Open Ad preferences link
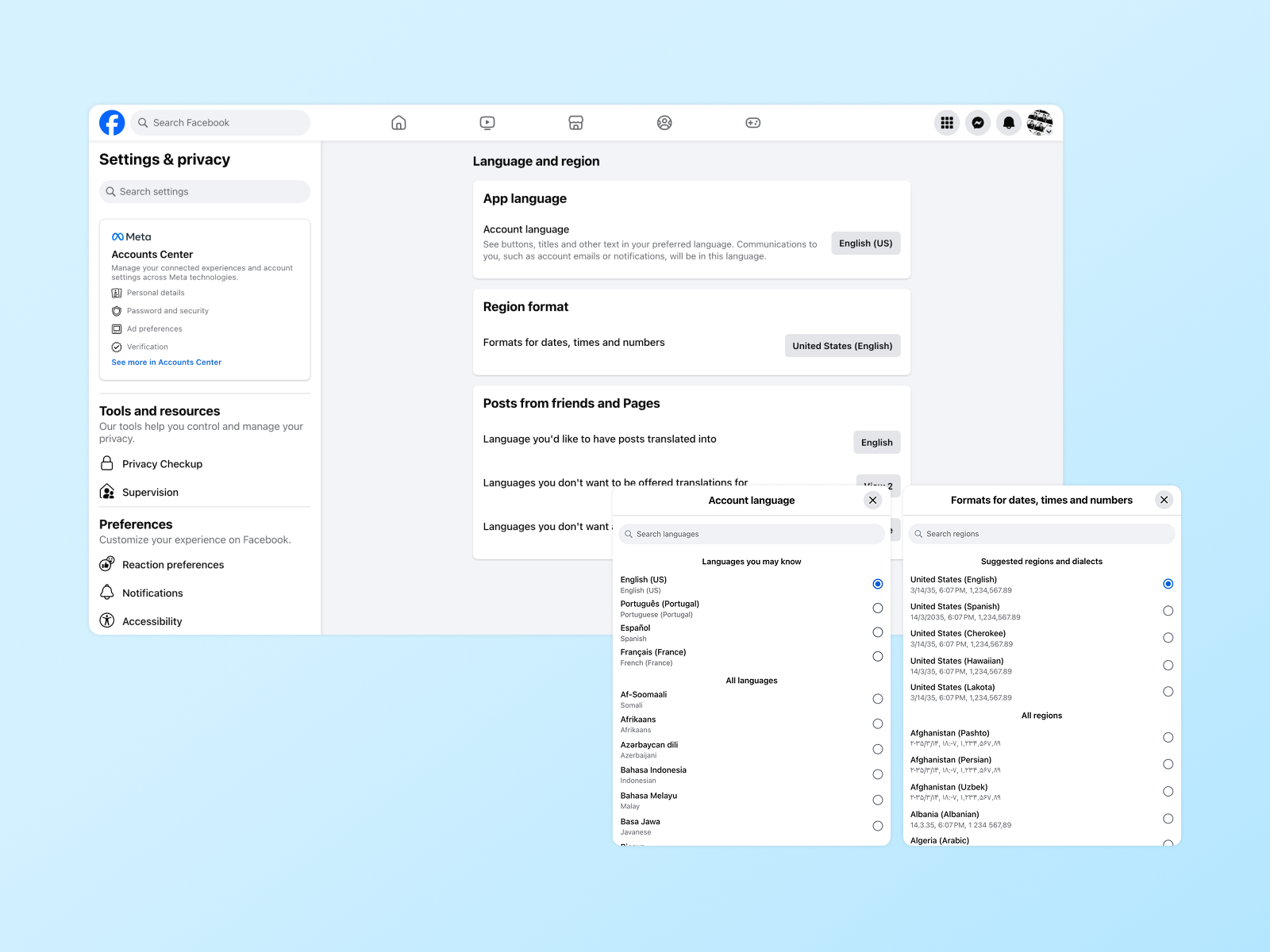The height and width of the screenshot is (952, 1270). pos(155,329)
